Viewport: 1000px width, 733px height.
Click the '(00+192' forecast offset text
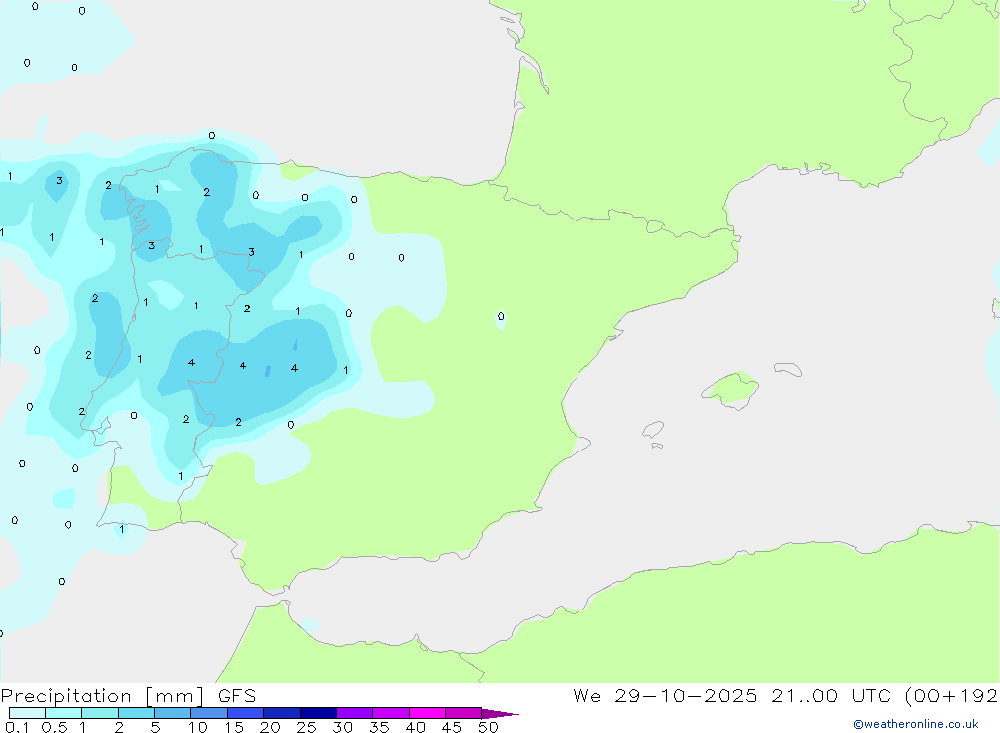click(x=951, y=696)
